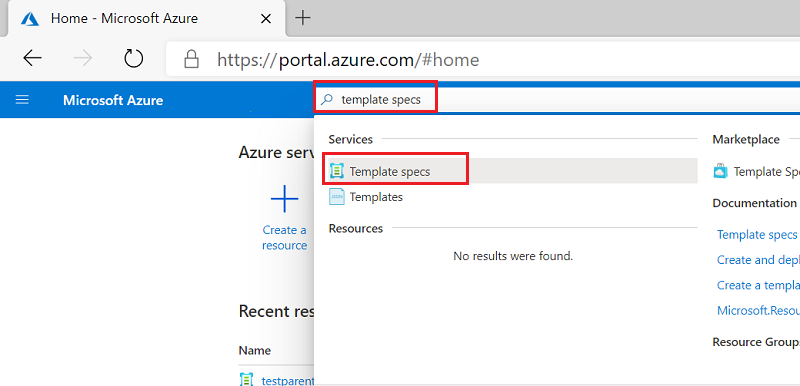This screenshot has height=386, width=800.
Task: Click the Documentation section heading
Action: tap(755, 203)
